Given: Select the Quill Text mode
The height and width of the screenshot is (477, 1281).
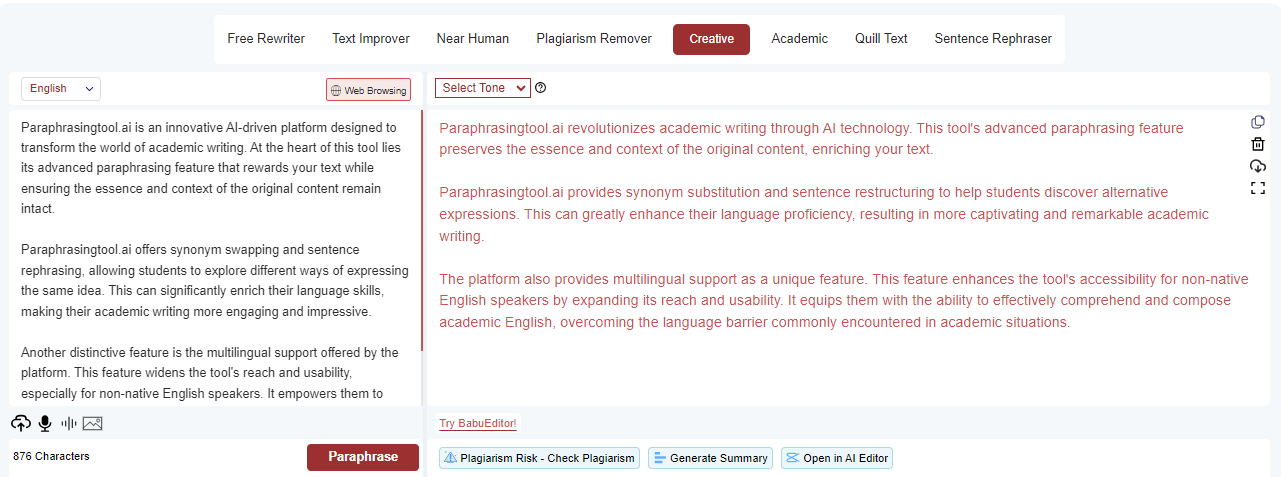Looking at the screenshot, I should tap(881, 39).
